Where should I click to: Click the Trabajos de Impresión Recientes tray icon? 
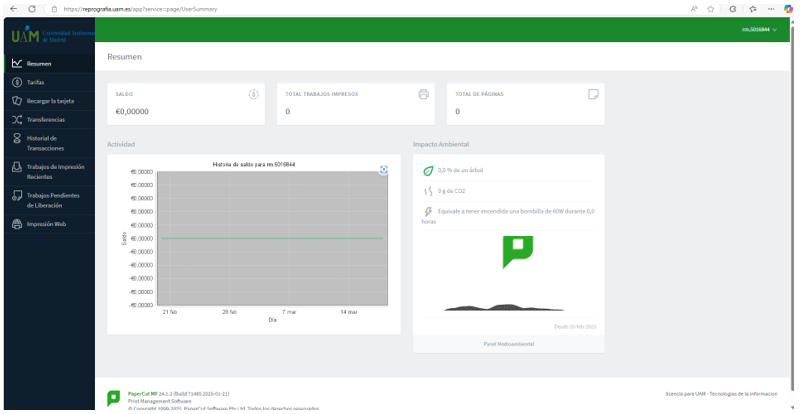click(x=17, y=167)
